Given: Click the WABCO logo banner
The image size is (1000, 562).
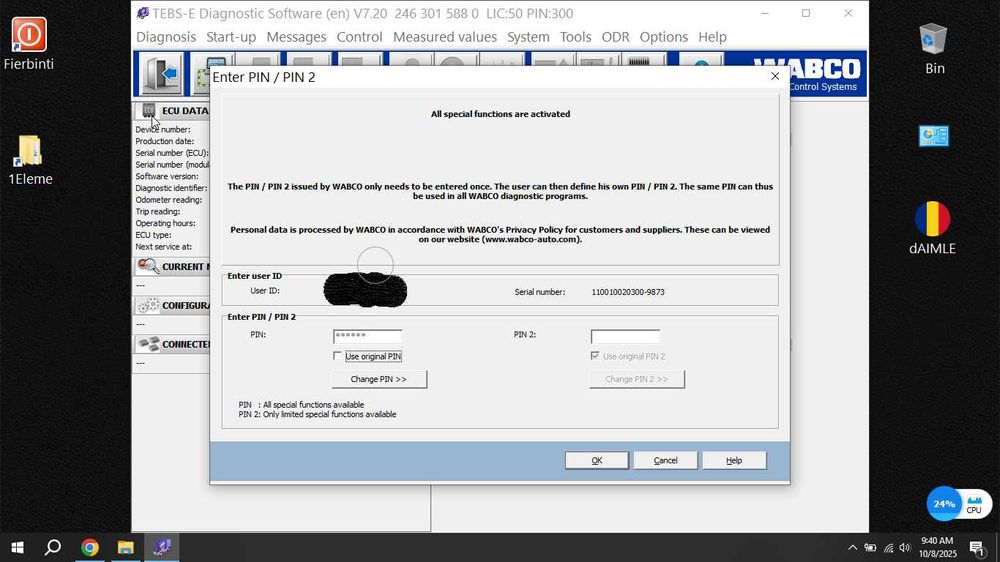Looking at the screenshot, I should [x=807, y=73].
